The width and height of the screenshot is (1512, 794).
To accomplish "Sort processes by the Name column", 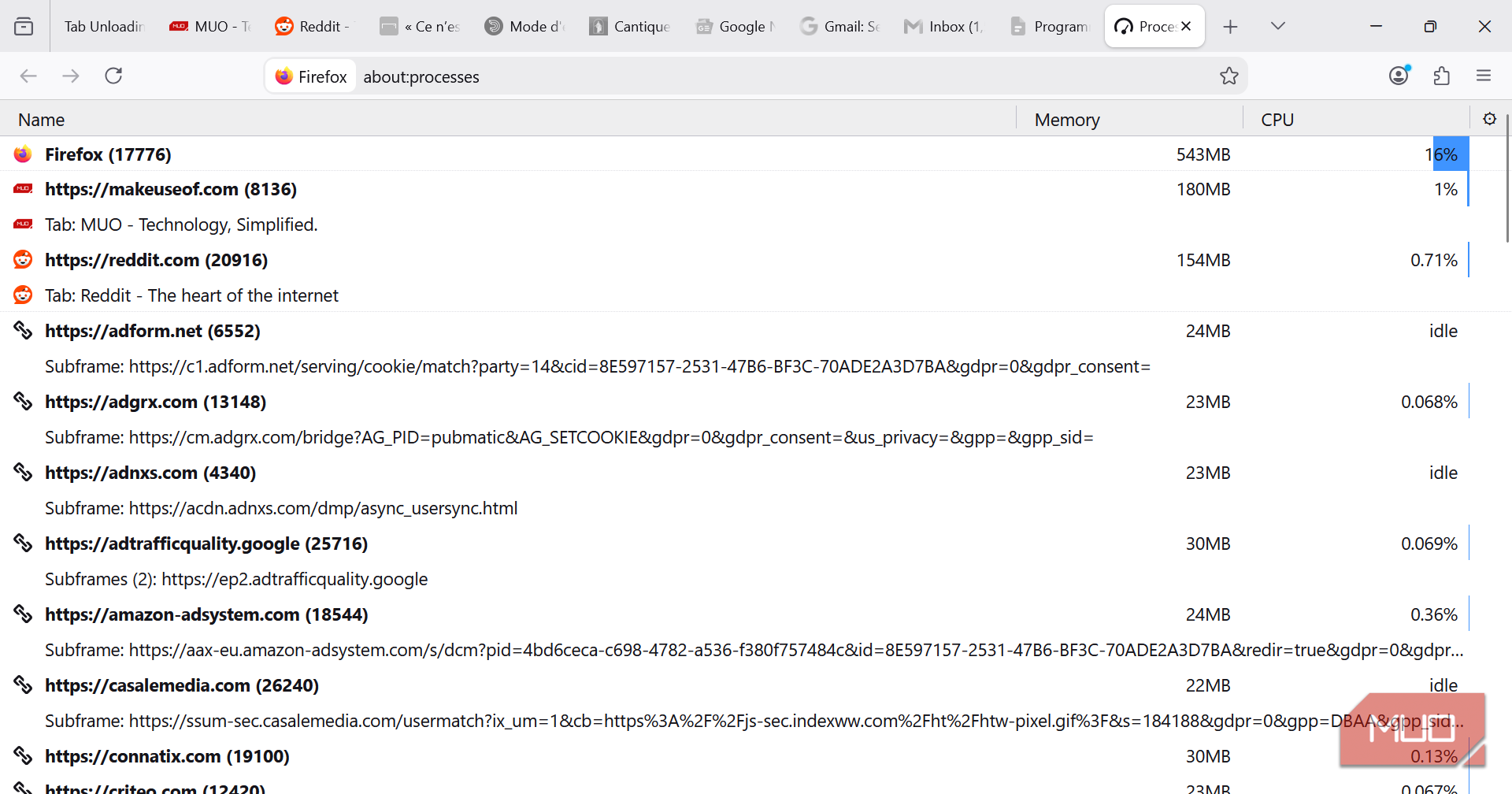I will (x=508, y=119).
